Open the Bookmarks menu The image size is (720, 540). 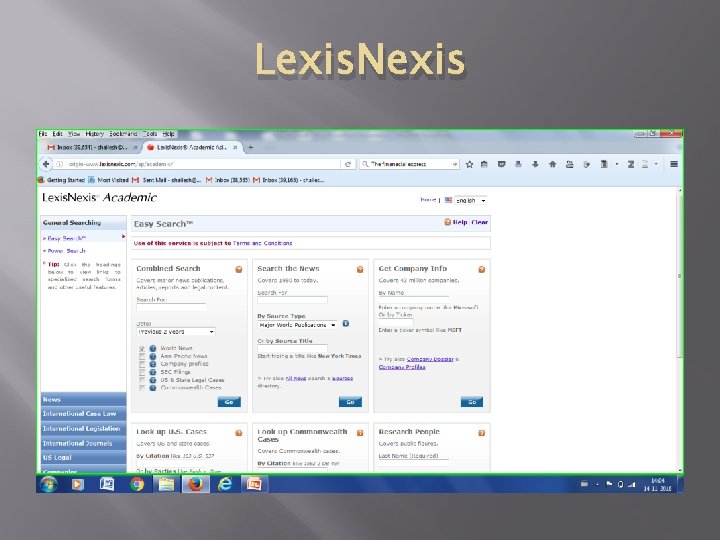(x=123, y=134)
